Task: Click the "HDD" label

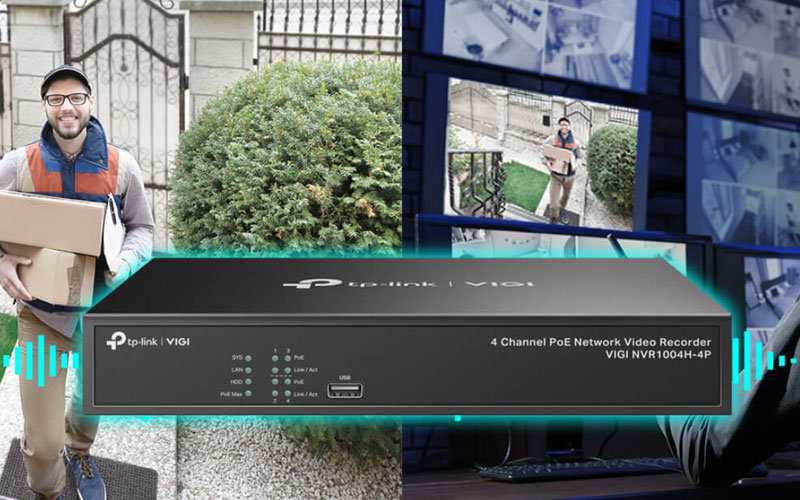Action: tap(237, 382)
